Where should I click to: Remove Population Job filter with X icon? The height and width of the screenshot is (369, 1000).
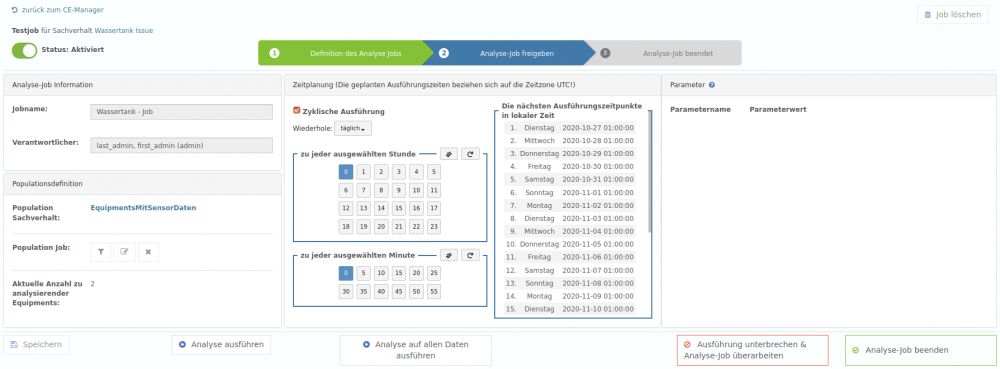coord(148,252)
